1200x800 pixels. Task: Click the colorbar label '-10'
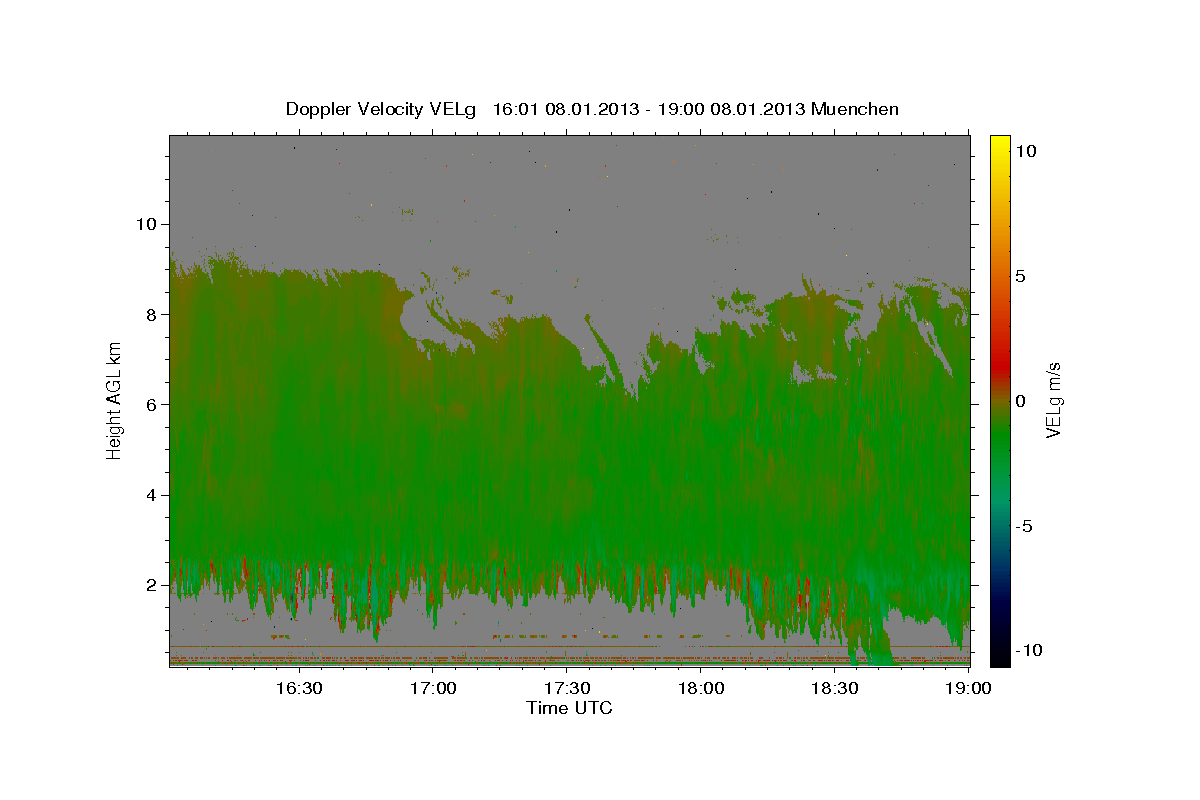pyautogui.click(x=1028, y=650)
